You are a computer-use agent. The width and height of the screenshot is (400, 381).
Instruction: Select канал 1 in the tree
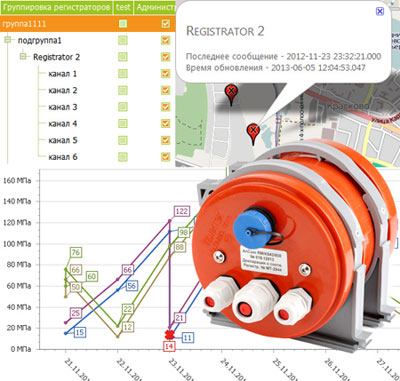63,74
